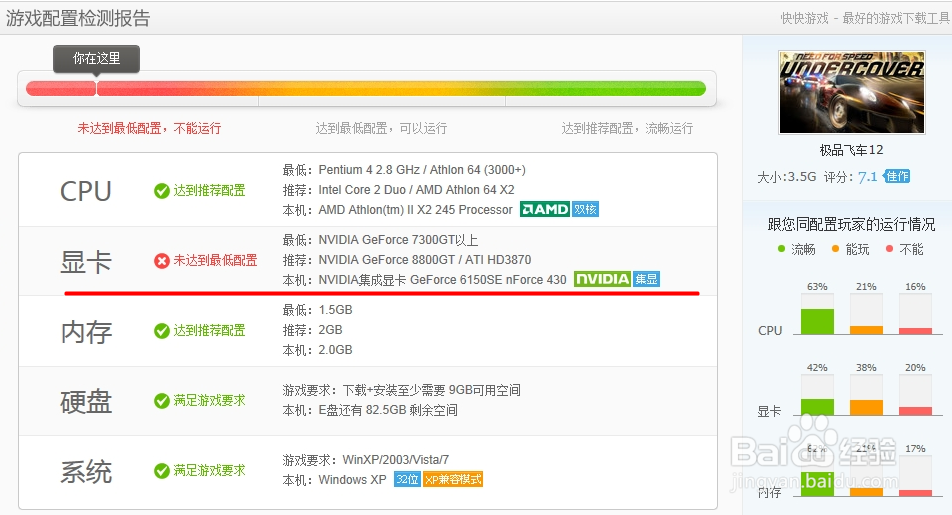The image size is (952, 515).
Task: Click WinXP/2003/Vista/7 requirement text
Action: [396, 460]
